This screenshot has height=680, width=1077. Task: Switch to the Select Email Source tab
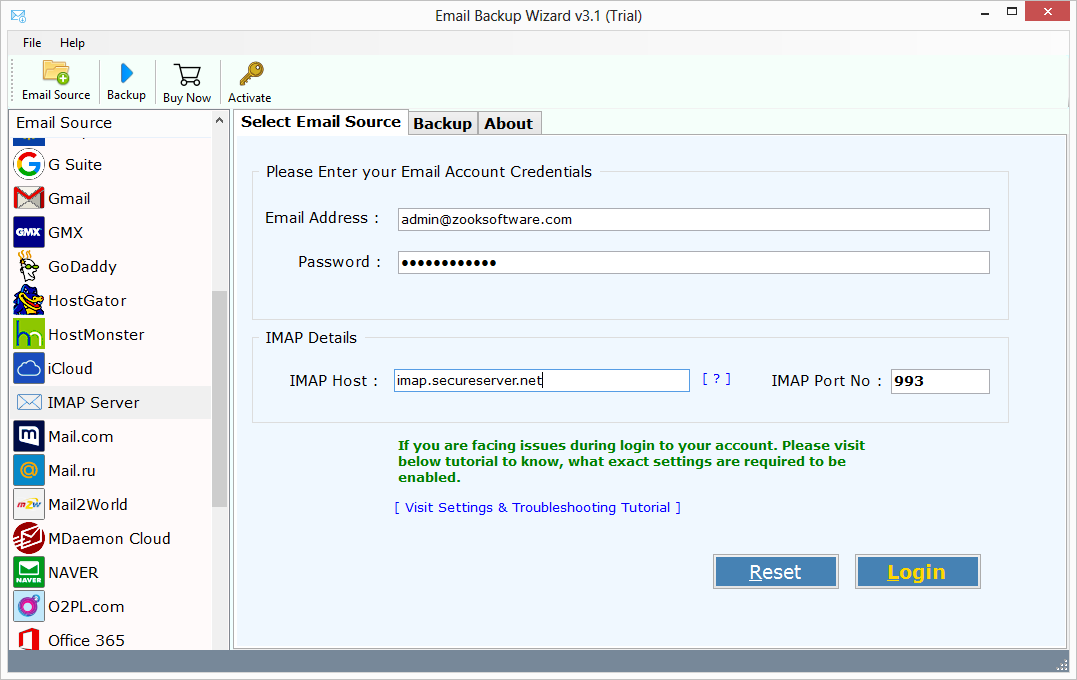[321, 122]
